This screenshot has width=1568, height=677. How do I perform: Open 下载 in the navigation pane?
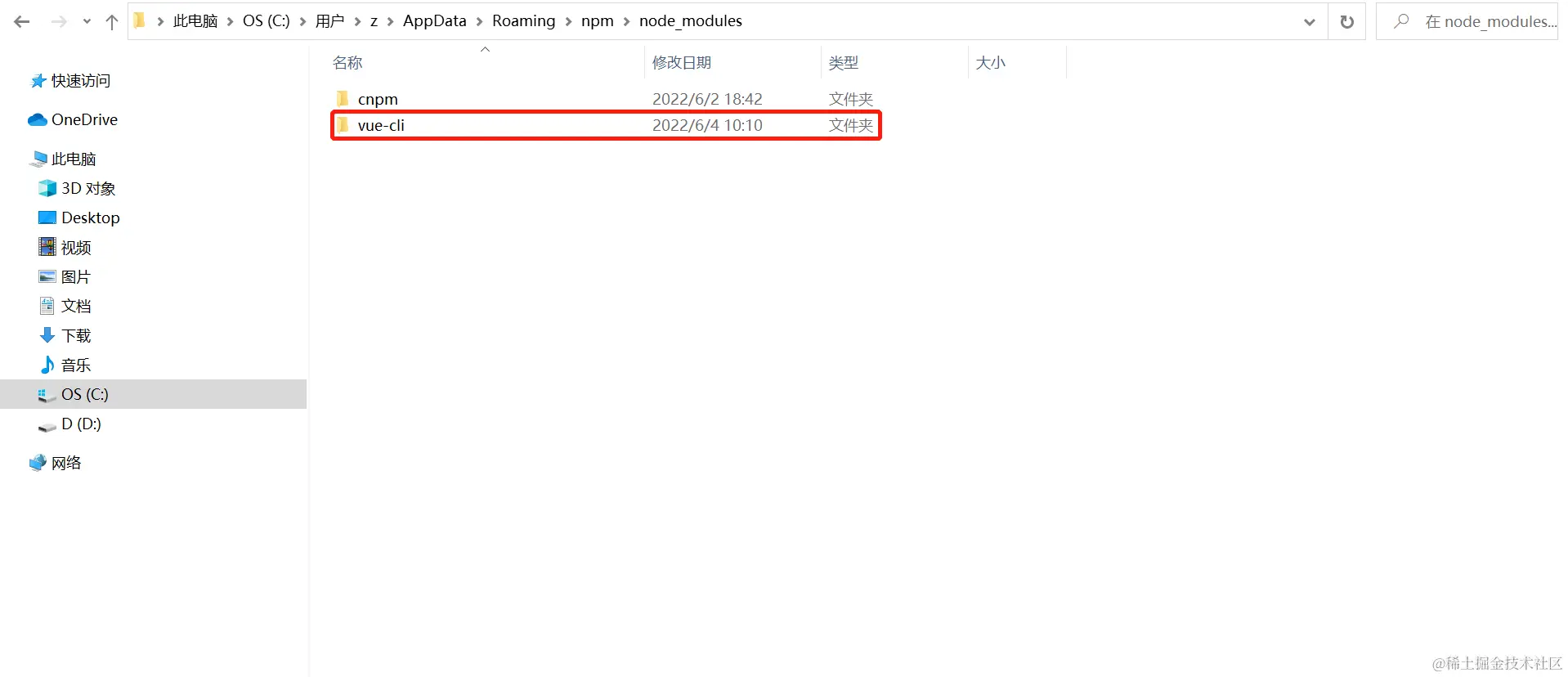click(76, 335)
